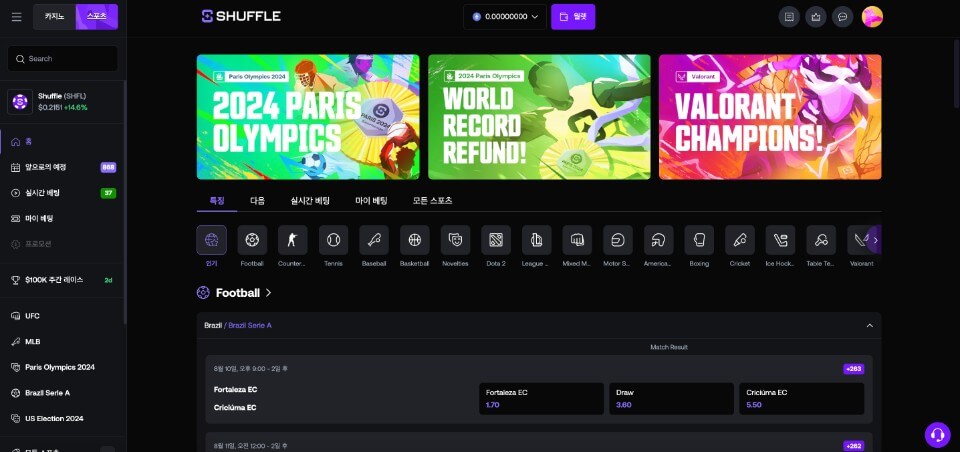
Task: Switch to the 카지노 (Casino) tab
Action: [54, 17]
